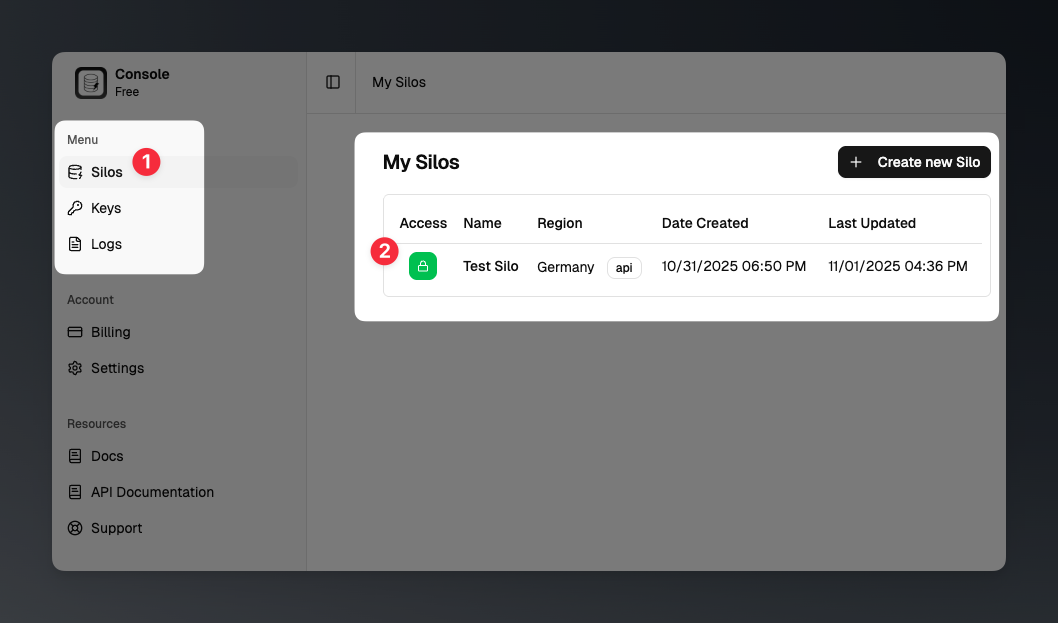Image resolution: width=1058 pixels, height=623 pixels.
Task: Click the Region column header
Action: click(559, 223)
